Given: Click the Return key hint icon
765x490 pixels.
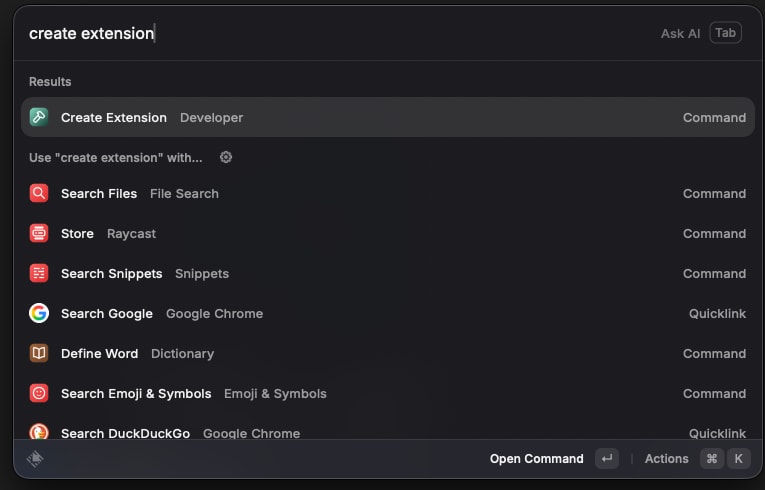Looking at the screenshot, I should tap(606, 459).
